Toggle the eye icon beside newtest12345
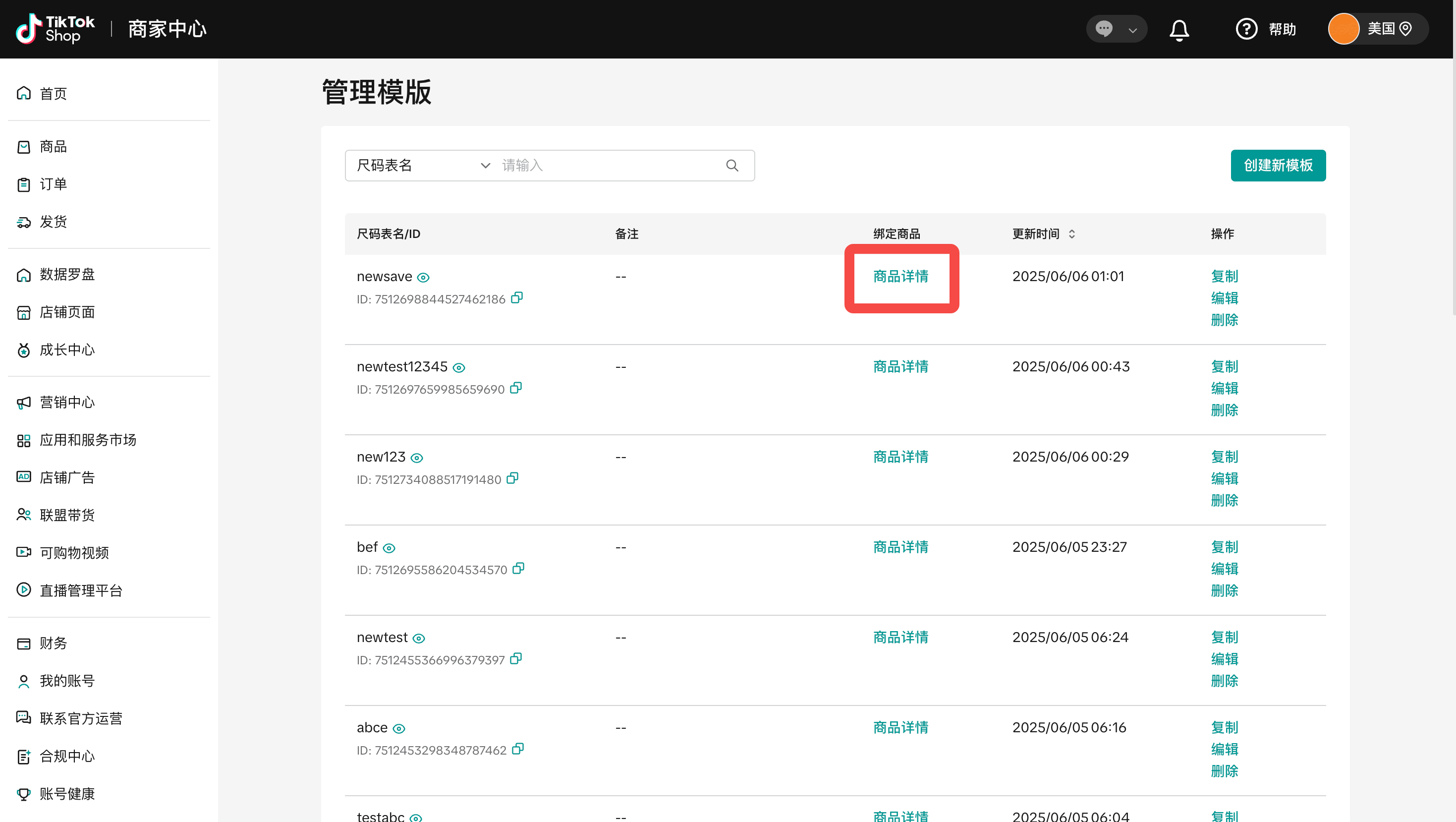Image resolution: width=1456 pixels, height=822 pixels. 459,368
